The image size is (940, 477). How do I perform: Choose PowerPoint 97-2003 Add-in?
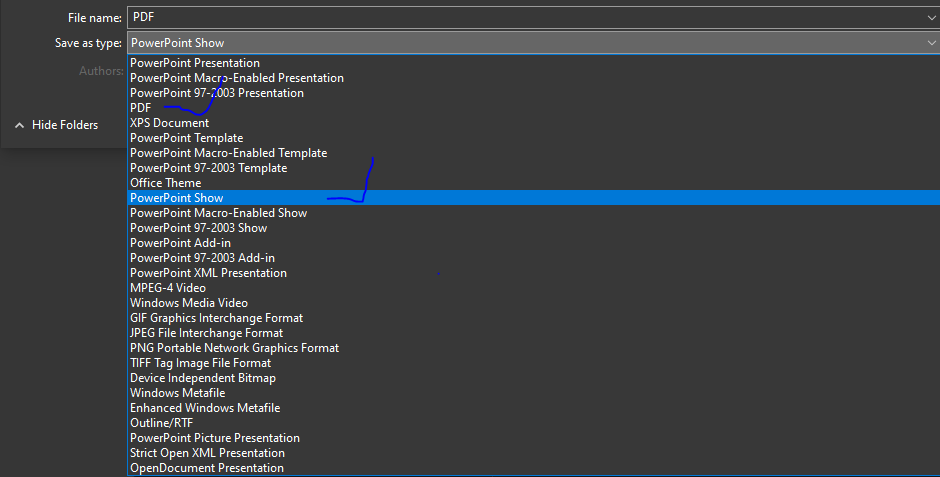pos(534,258)
